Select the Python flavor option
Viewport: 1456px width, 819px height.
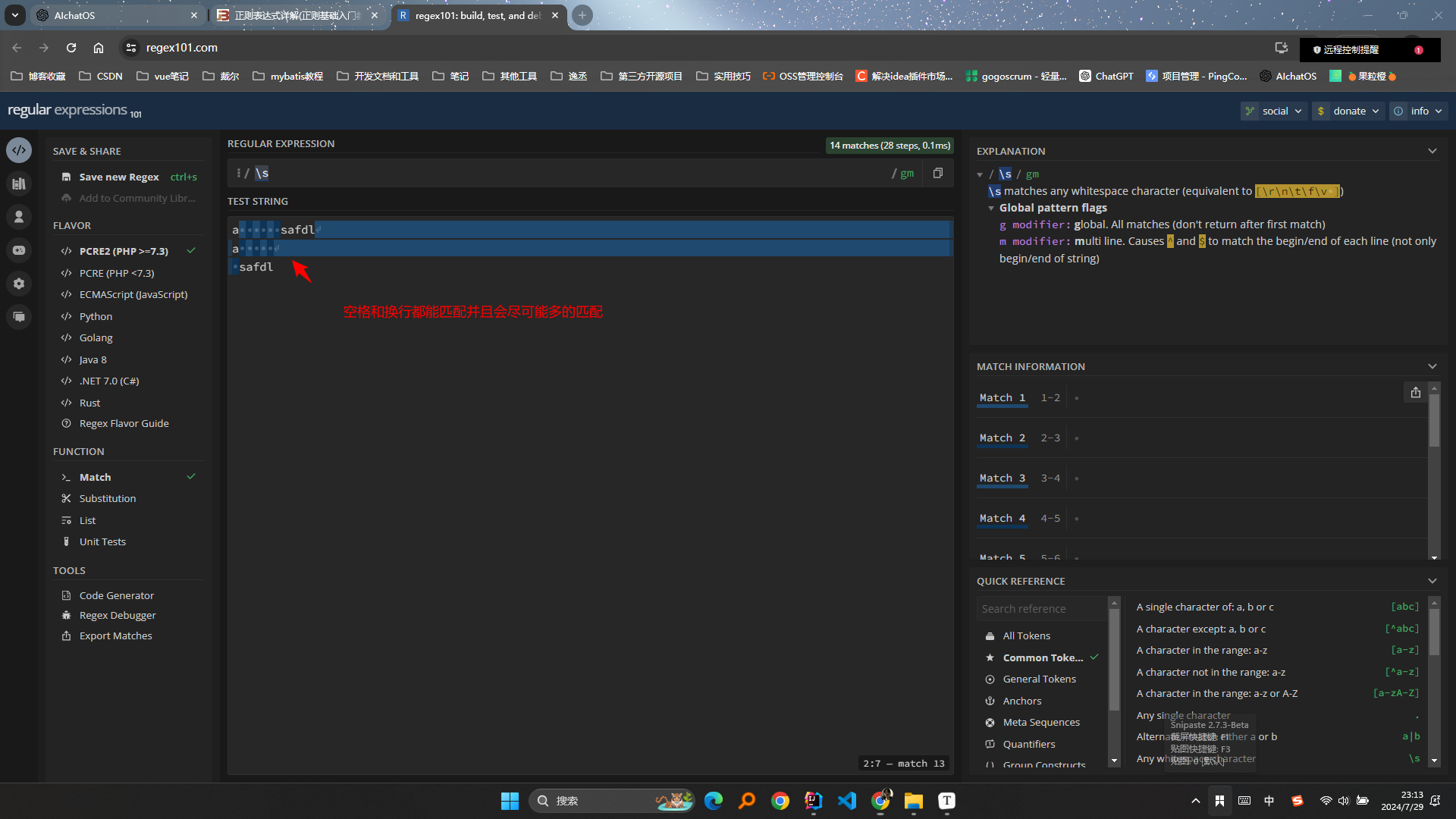(96, 316)
